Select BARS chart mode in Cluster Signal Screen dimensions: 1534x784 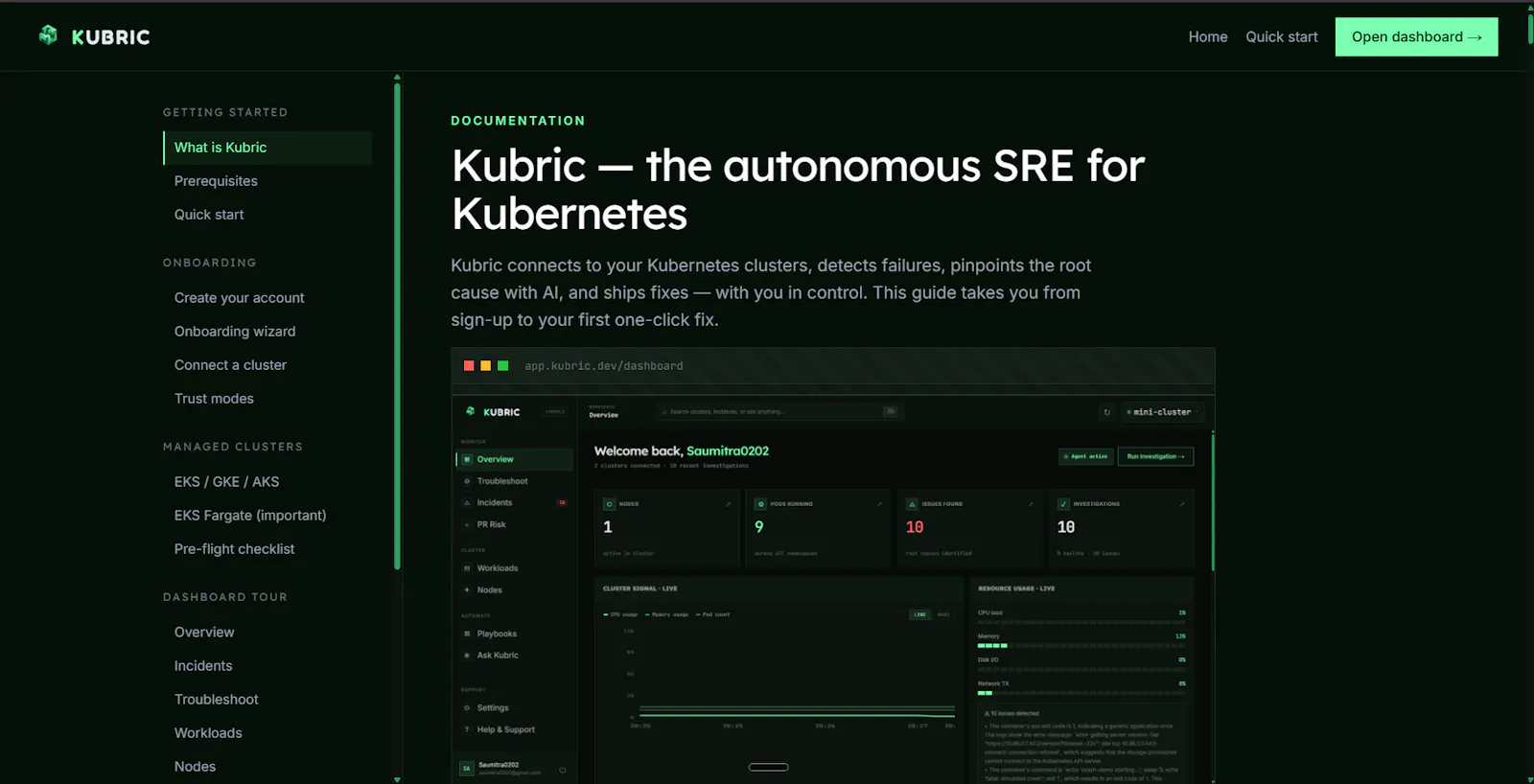coord(943,614)
